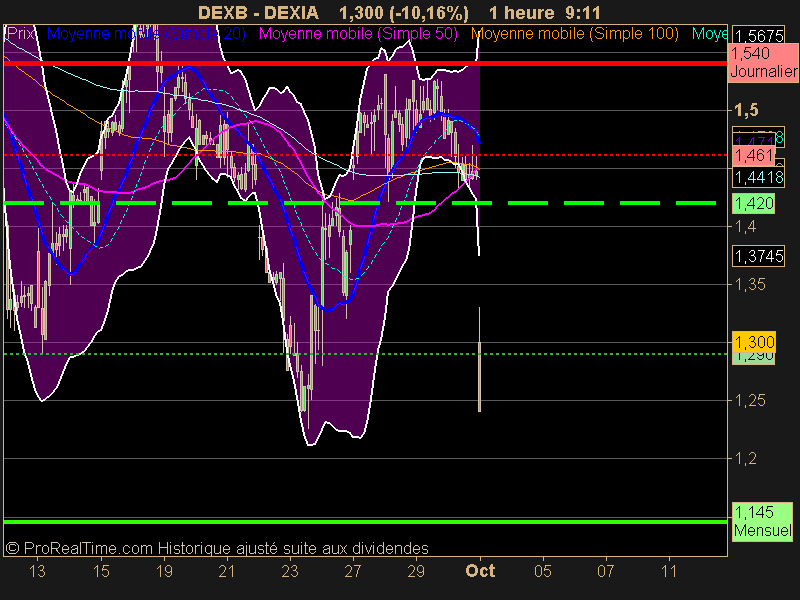Click the ProRealTime.com copyright text
The width and height of the screenshot is (800, 600).
tap(217, 548)
